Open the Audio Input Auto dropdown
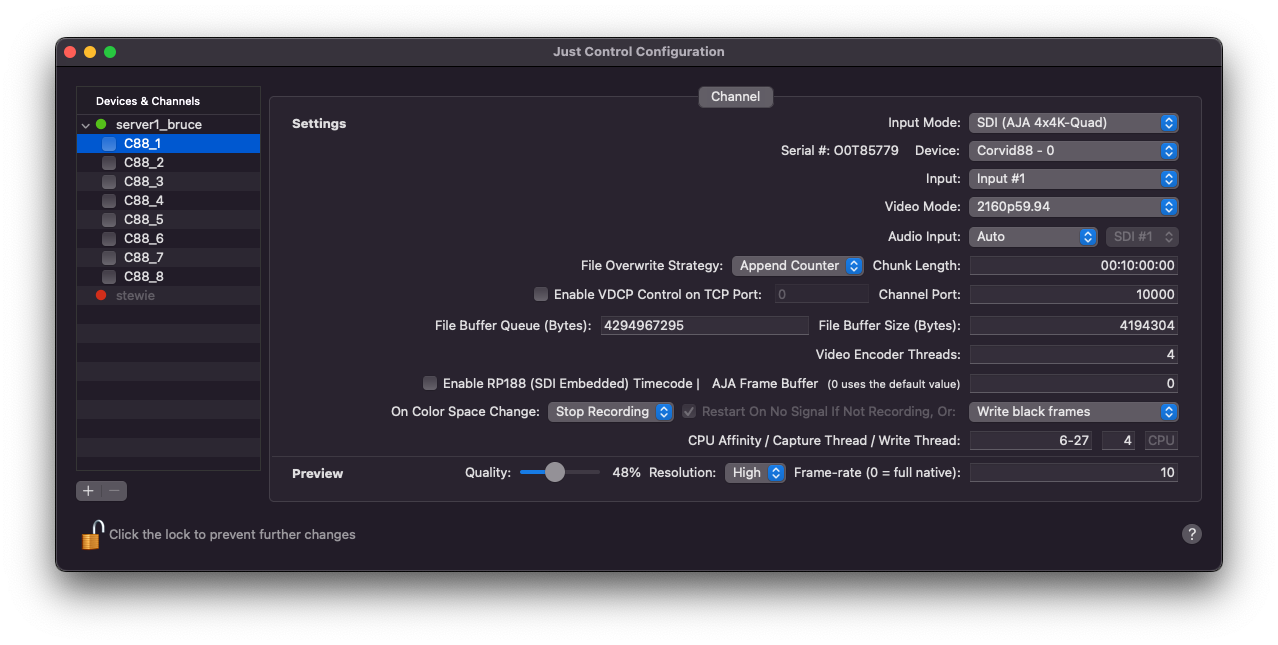 point(1033,237)
